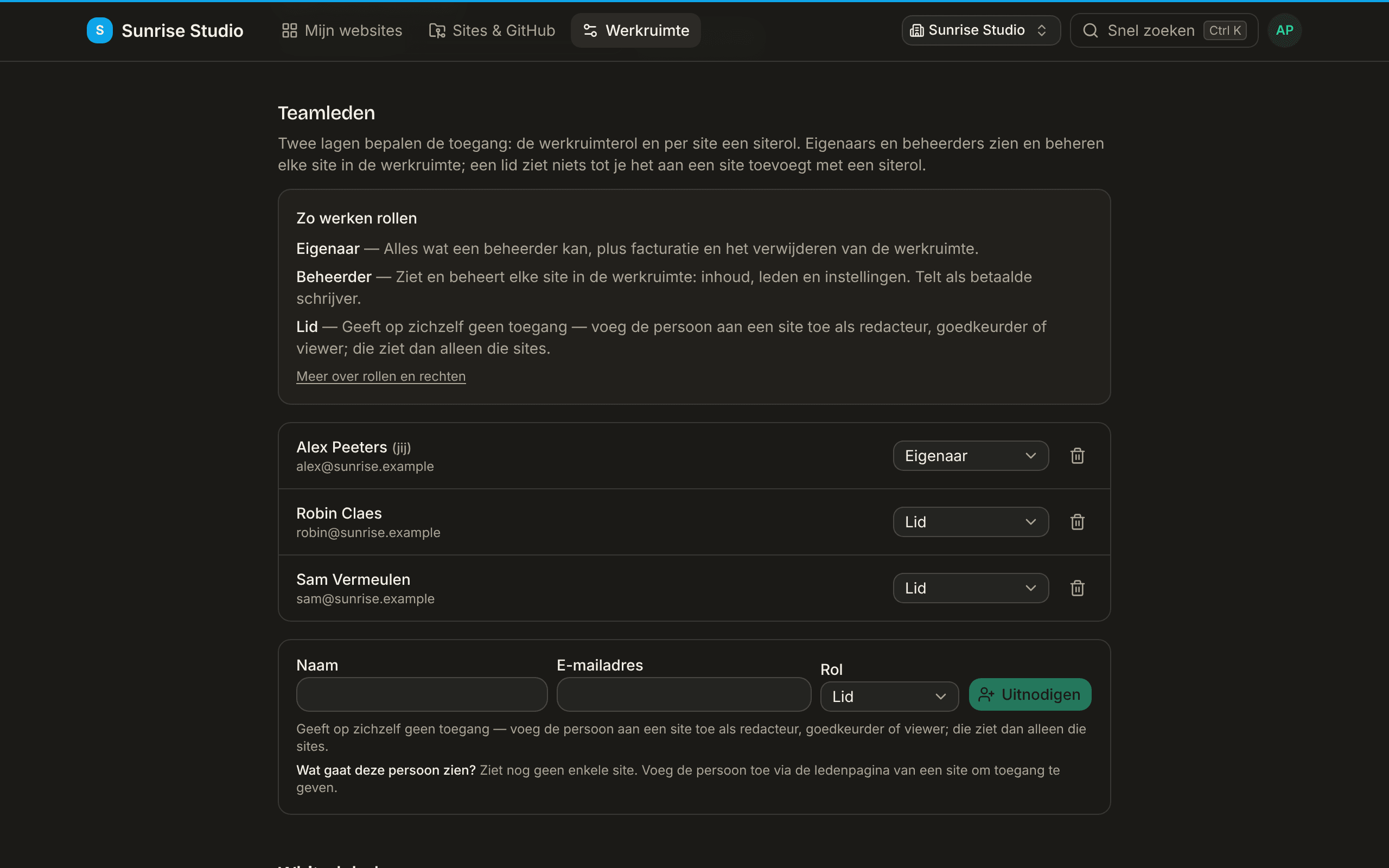Delete Robin Claes with the trash icon
Screen dimensions: 1389x868
click(1078, 522)
